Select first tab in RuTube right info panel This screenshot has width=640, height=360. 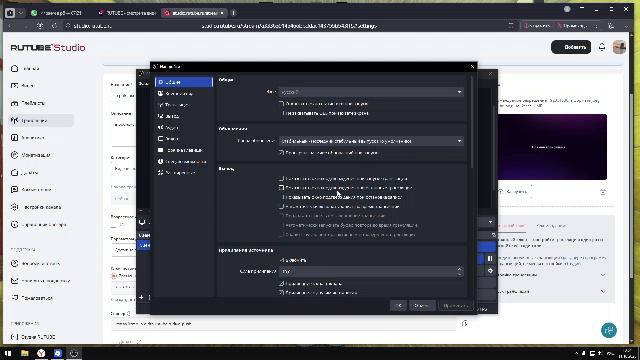coord(513,226)
